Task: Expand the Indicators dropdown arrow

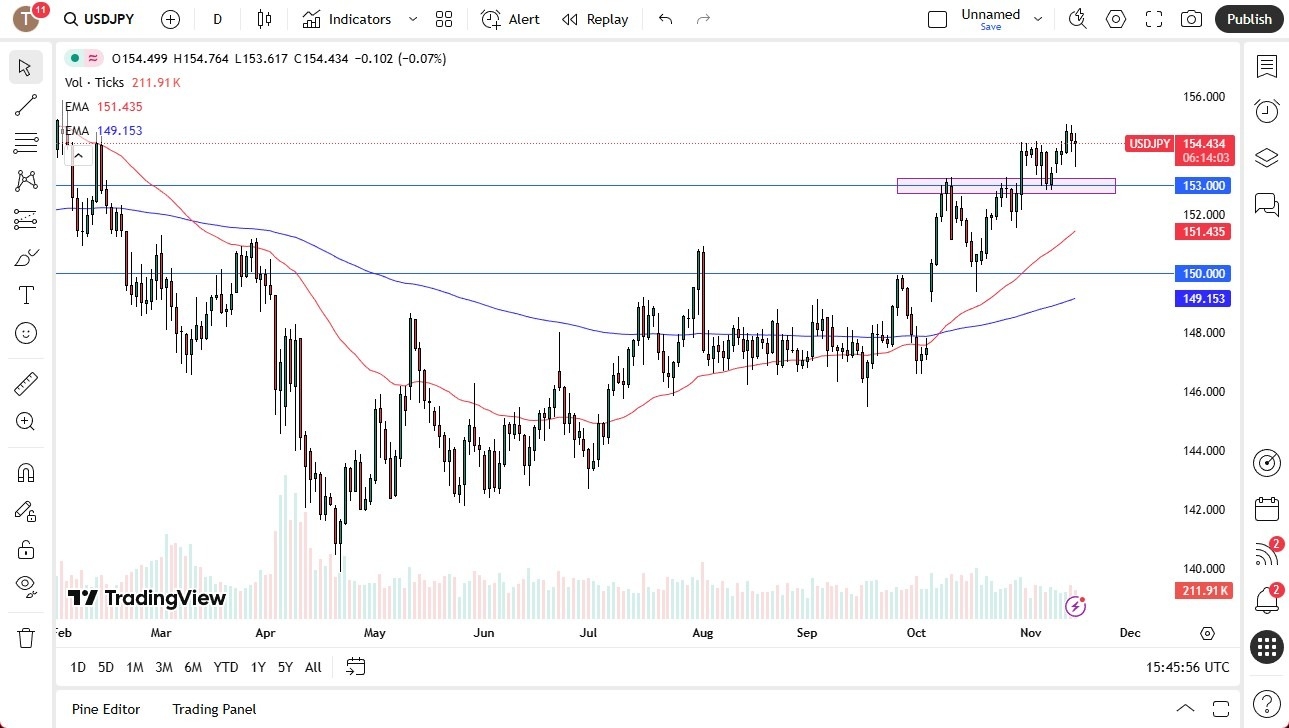Action: coord(411,18)
